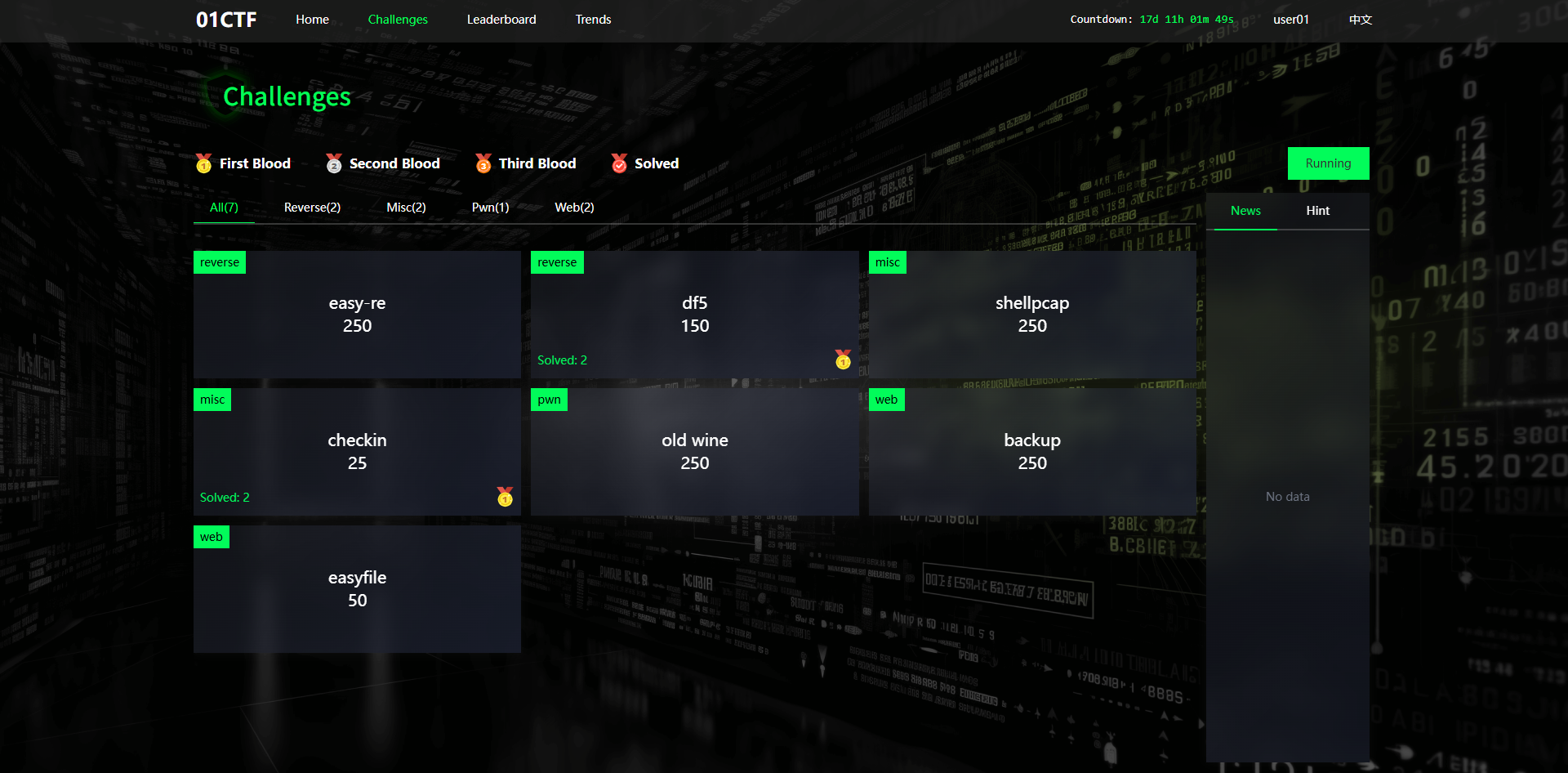The image size is (1568, 773).
Task: Open the 'backup' web challenge card
Action: point(1031,451)
